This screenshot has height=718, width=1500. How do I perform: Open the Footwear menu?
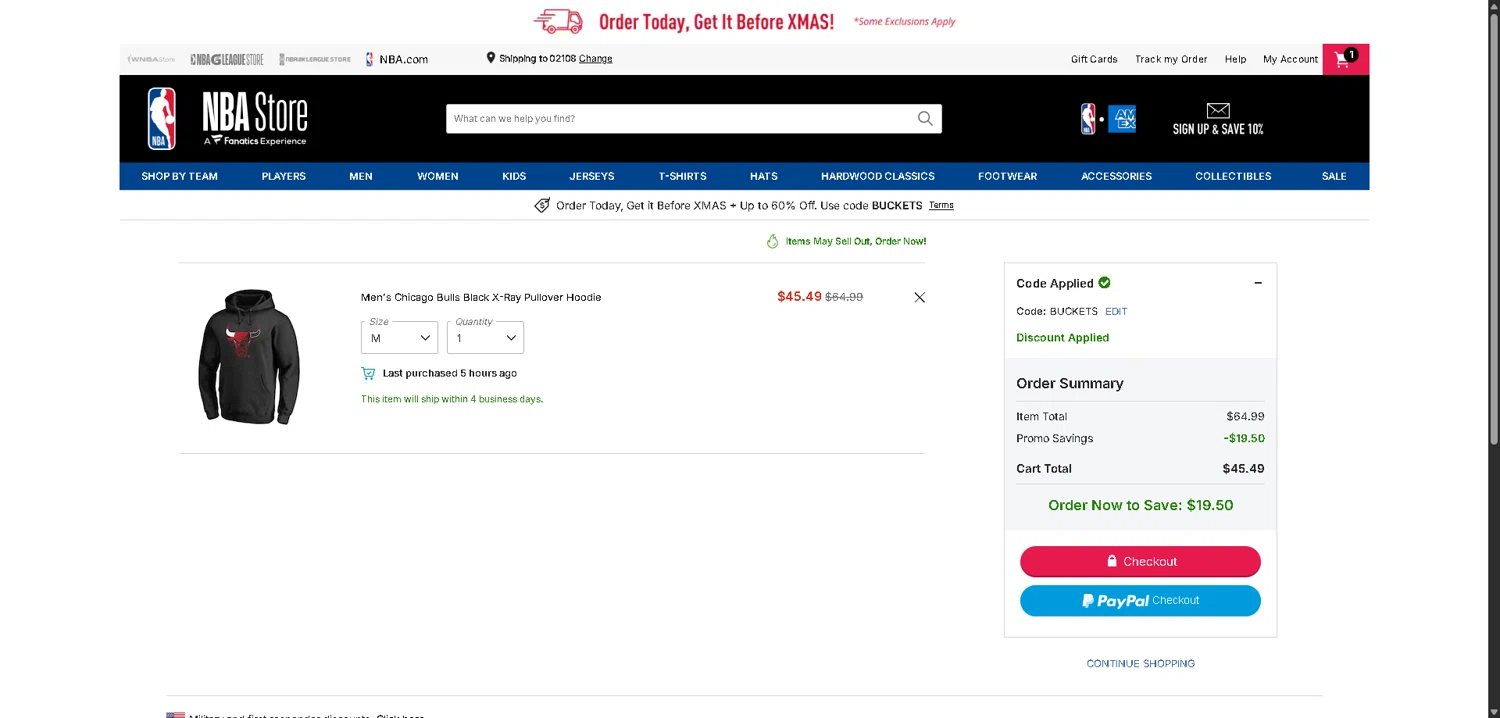[1008, 176]
